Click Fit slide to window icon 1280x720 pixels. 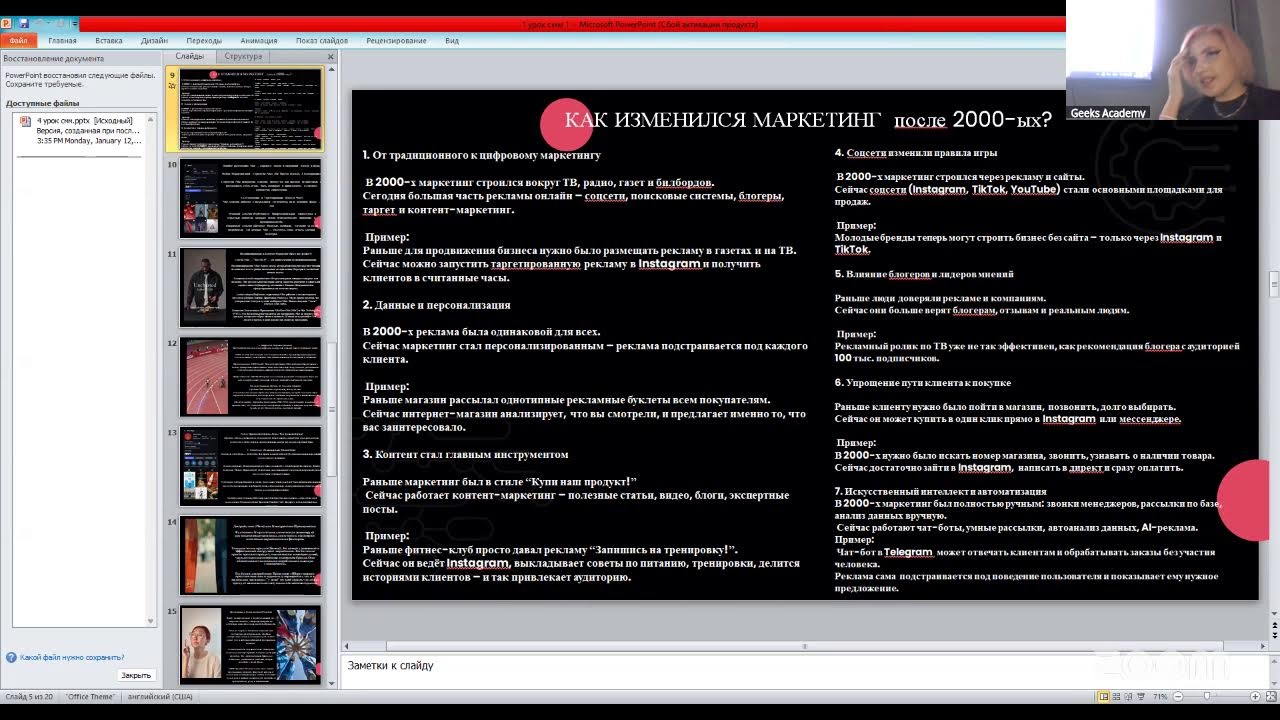(1270, 696)
